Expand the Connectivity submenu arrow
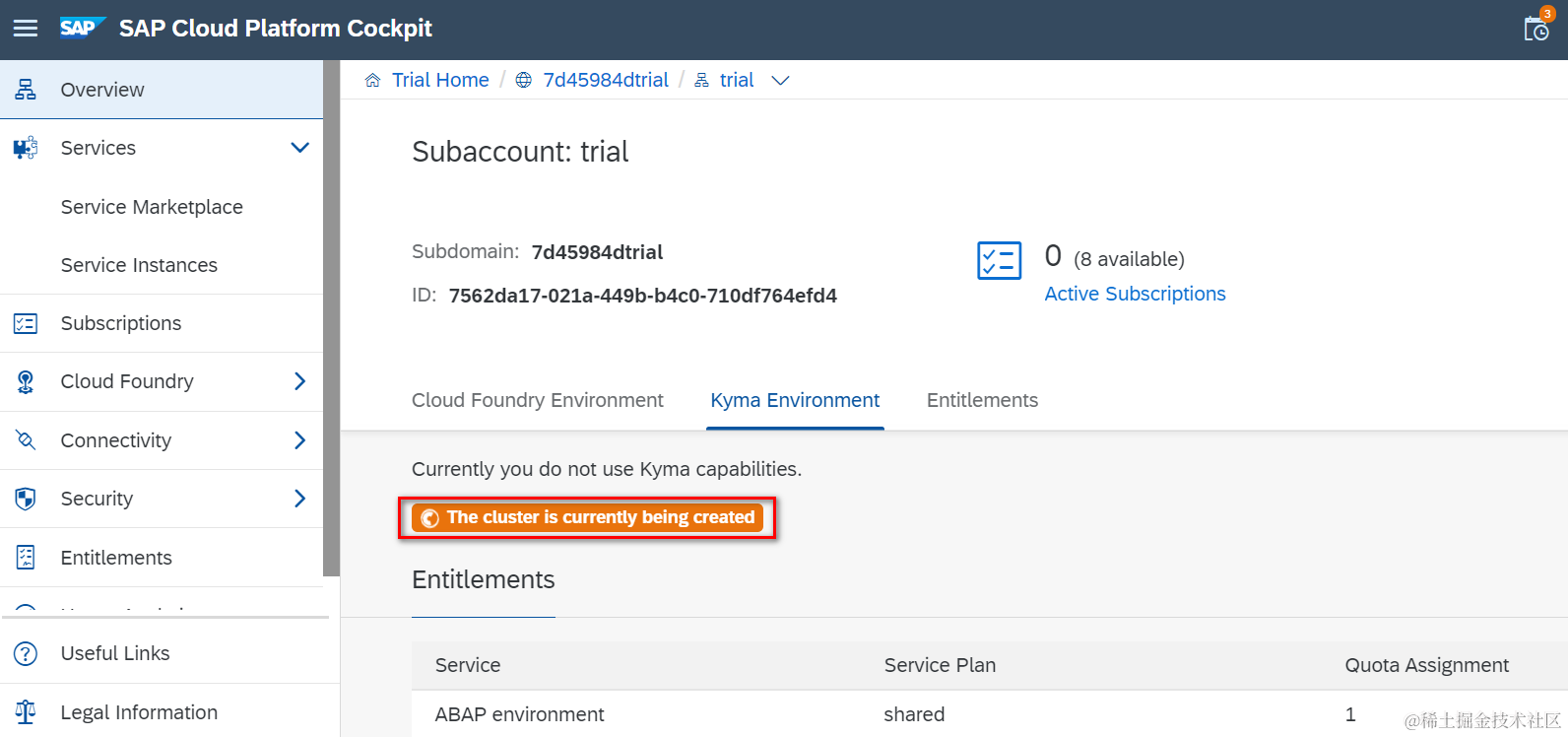 (300, 440)
